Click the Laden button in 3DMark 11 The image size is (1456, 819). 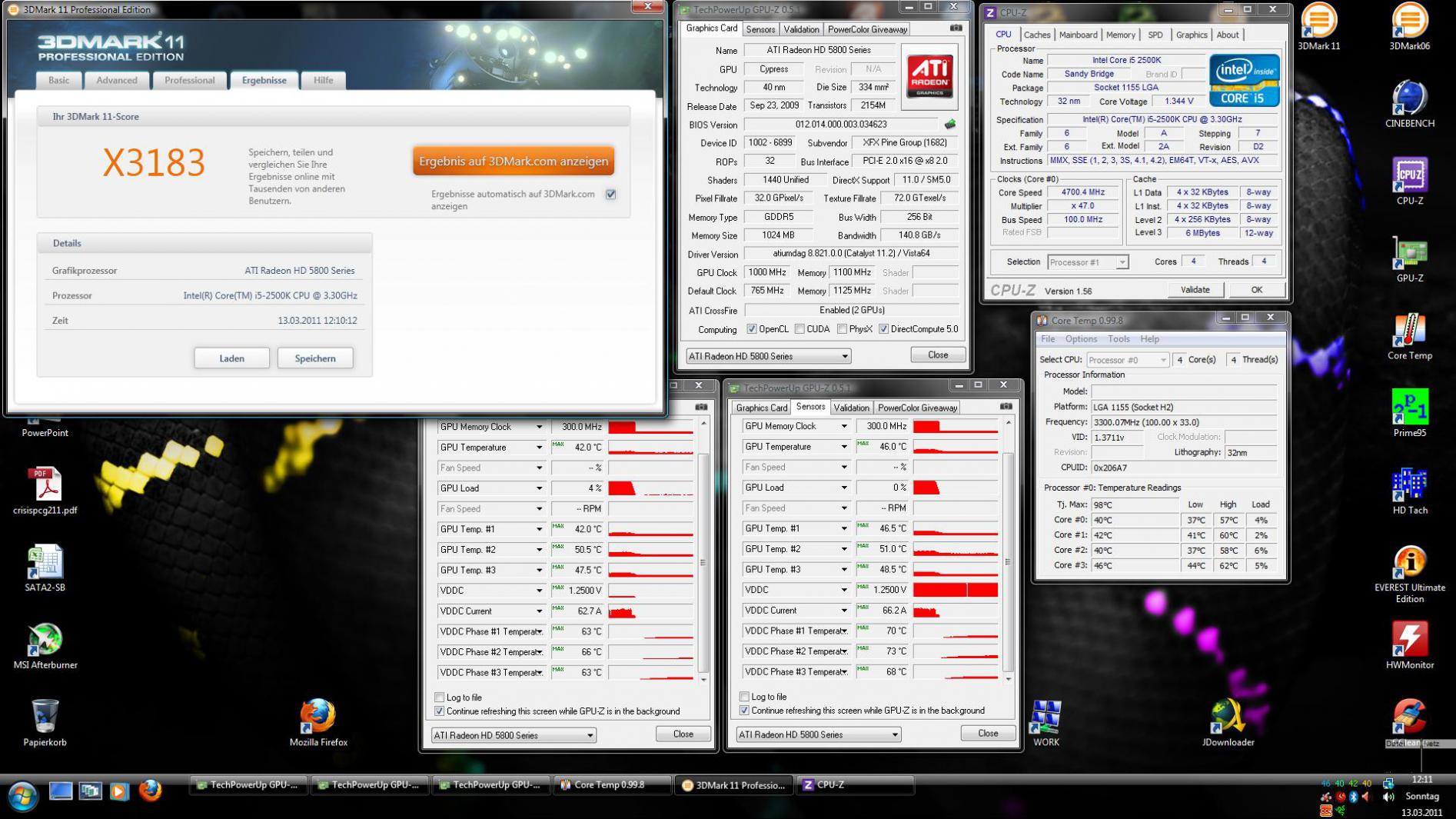[231, 358]
